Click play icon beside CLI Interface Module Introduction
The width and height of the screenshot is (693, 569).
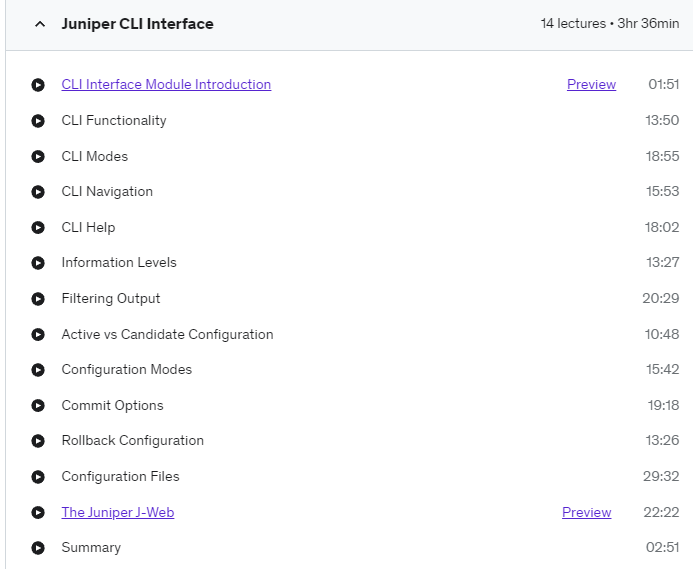(x=38, y=85)
